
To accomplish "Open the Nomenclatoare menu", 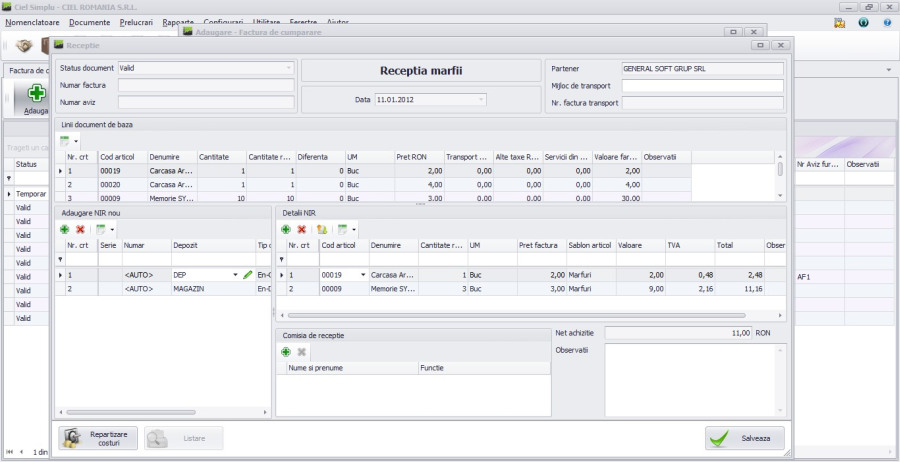I will pos(32,21).
